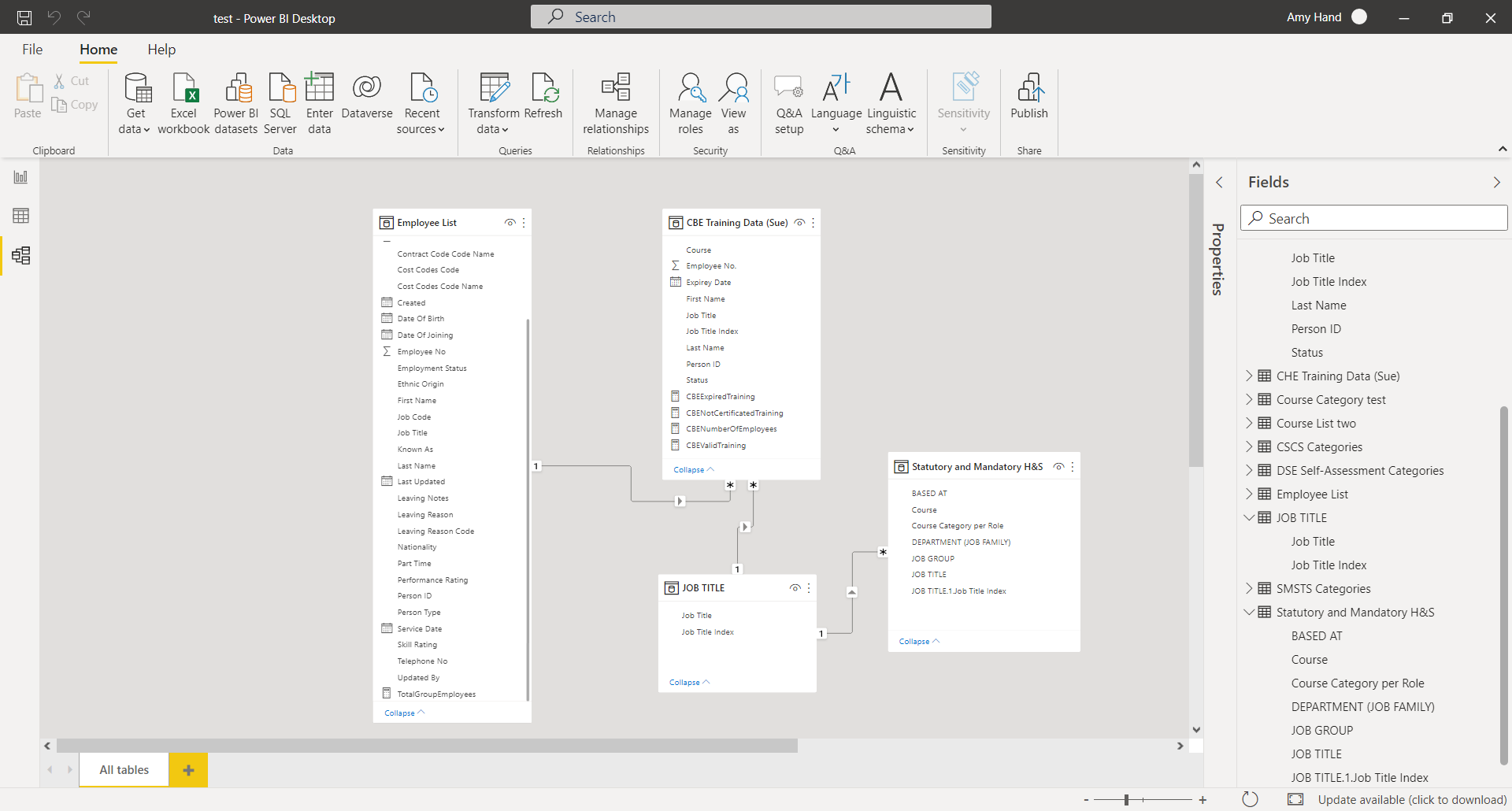Toggle visibility of CBE Training Data table

799,223
